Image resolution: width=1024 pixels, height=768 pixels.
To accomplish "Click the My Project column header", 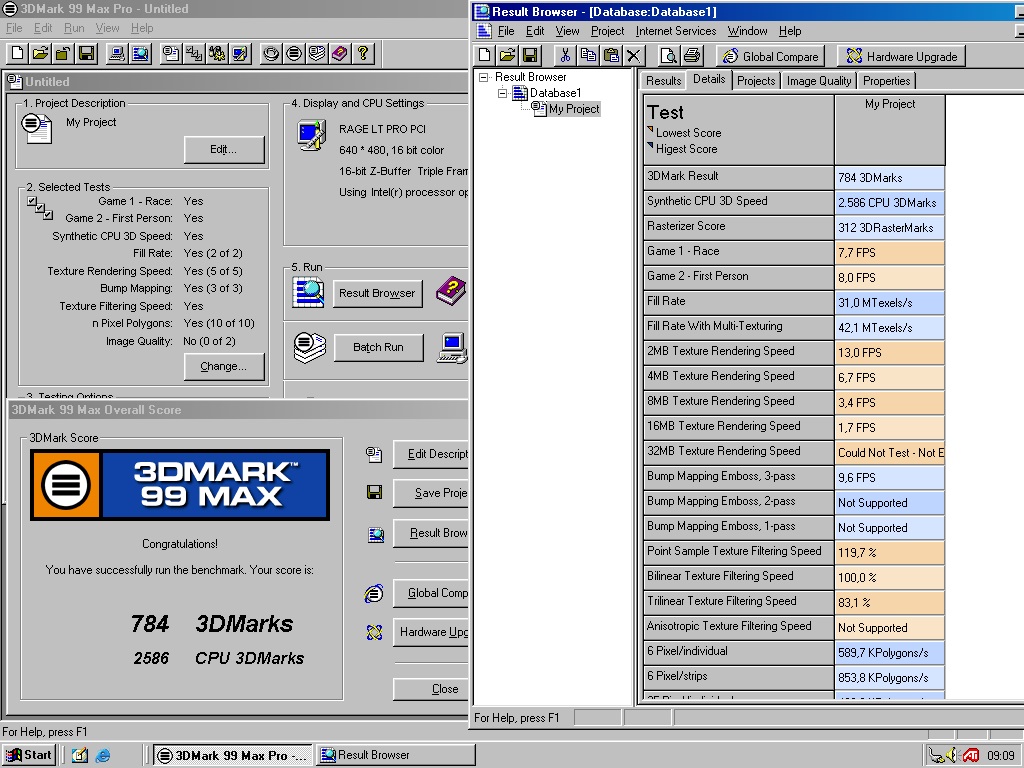I will (889, 130).
